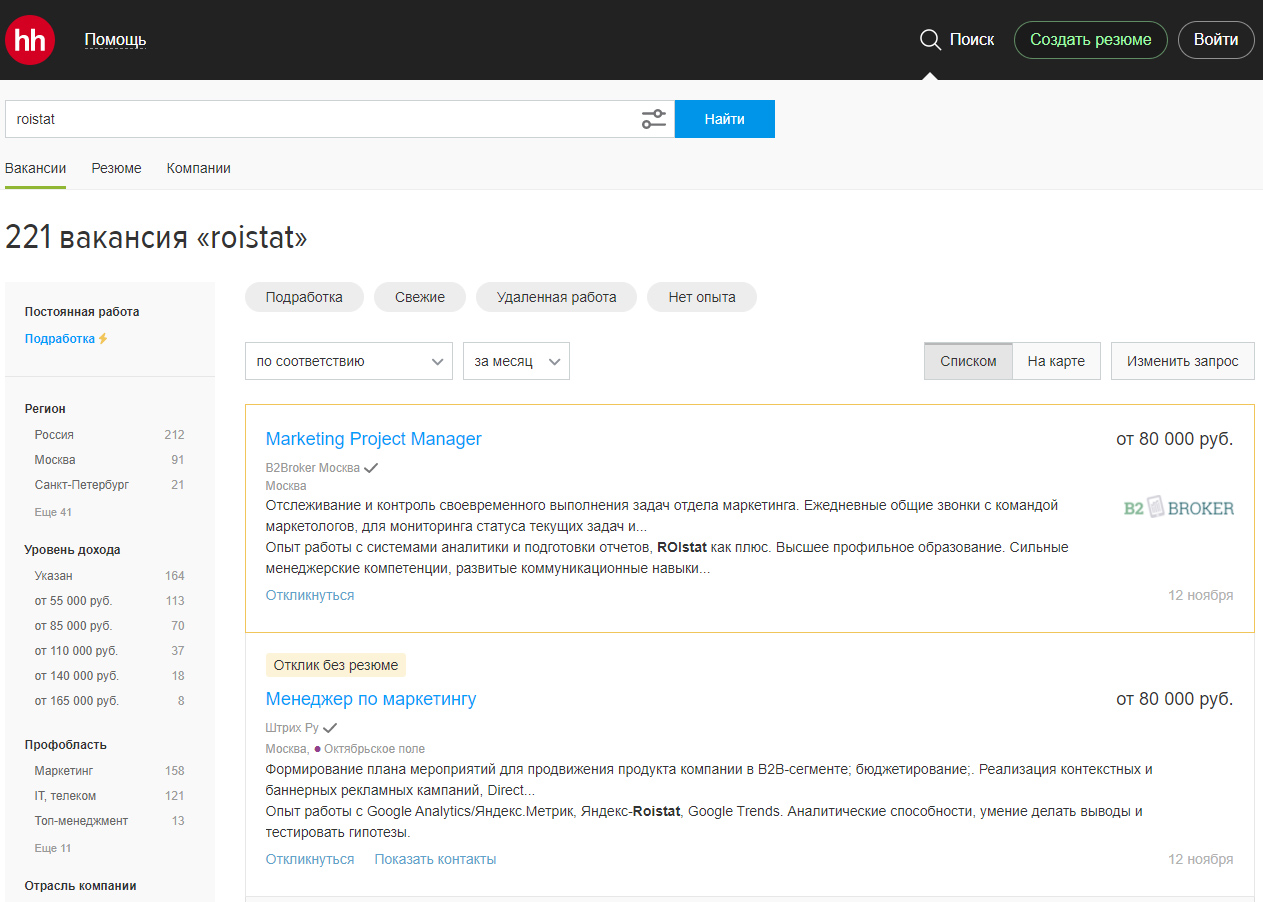Open the за месяц period dropdown
The height and width of the screenshot is (902, 1263).
pyautogui.click(x=516, y=361)
